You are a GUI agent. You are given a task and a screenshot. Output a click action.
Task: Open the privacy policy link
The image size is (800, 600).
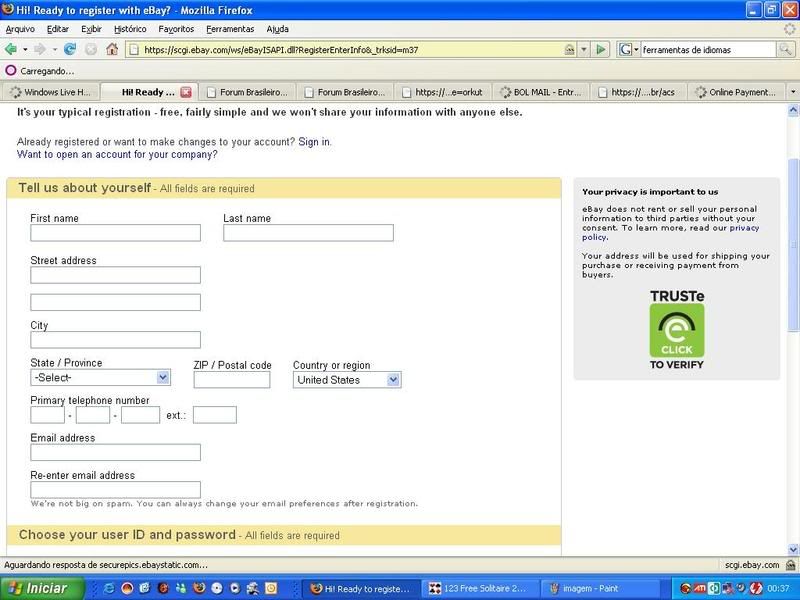pyautogui.click(x=744, y=228)
